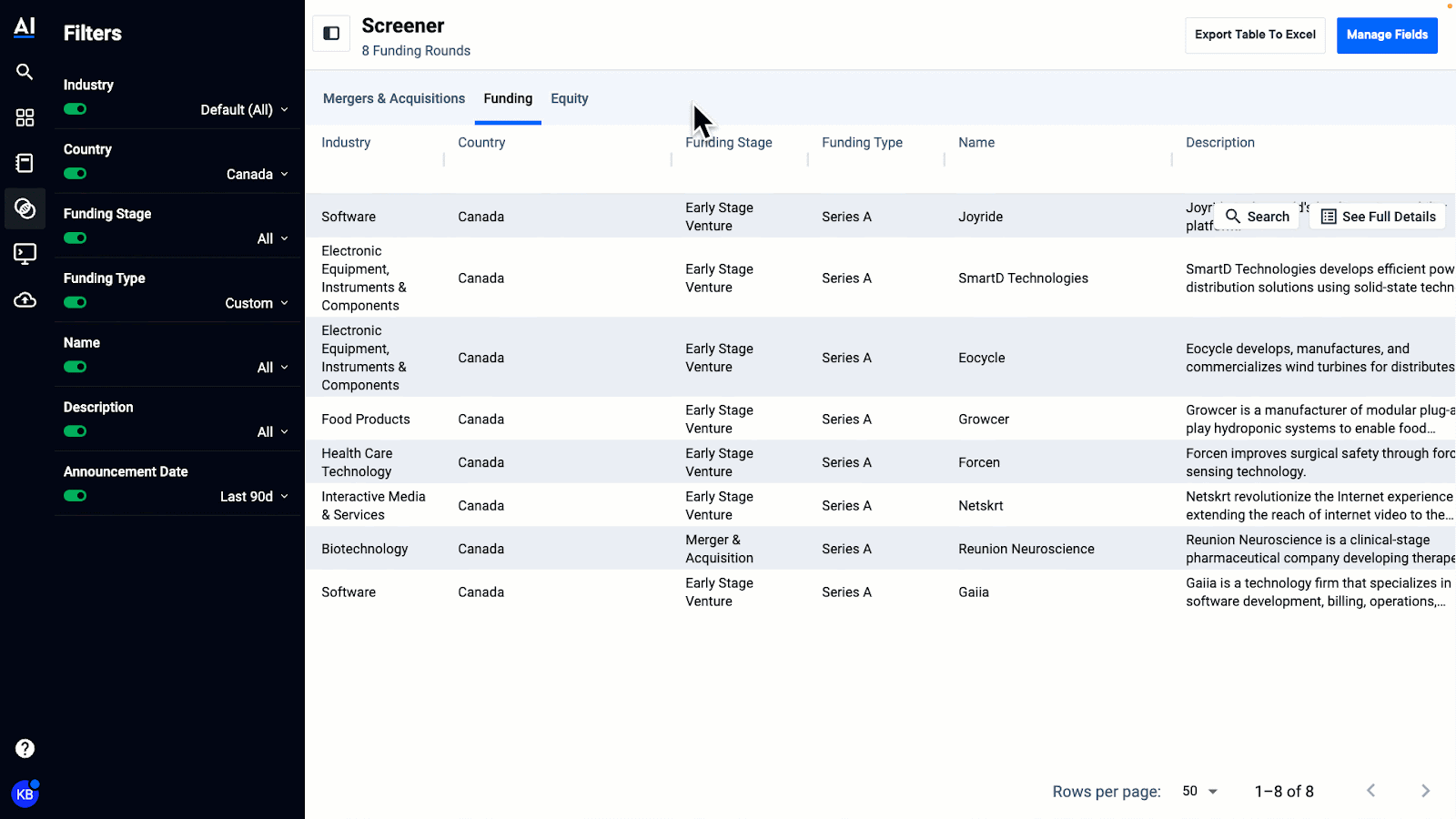
Task: Toggle the Announcement Date filter off
Action: coord(76,496)
